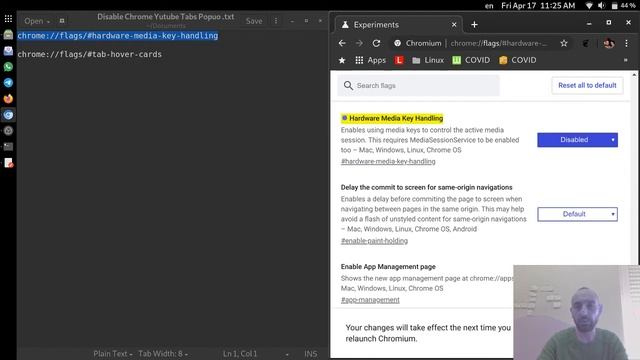Image resolution: width=640 pixels, height=360 pixels.
Task: Open the mail client dock icon
Action: pyautogui.click(x=8, y=51)
